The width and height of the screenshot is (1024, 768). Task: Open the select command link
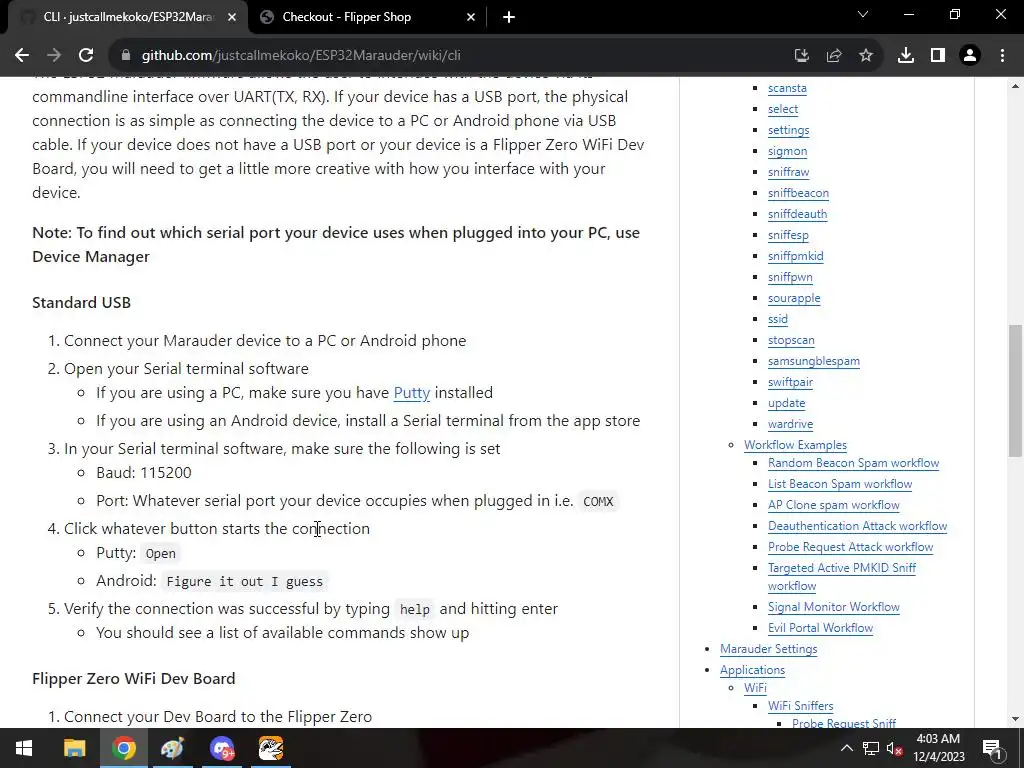click(783, 108)
